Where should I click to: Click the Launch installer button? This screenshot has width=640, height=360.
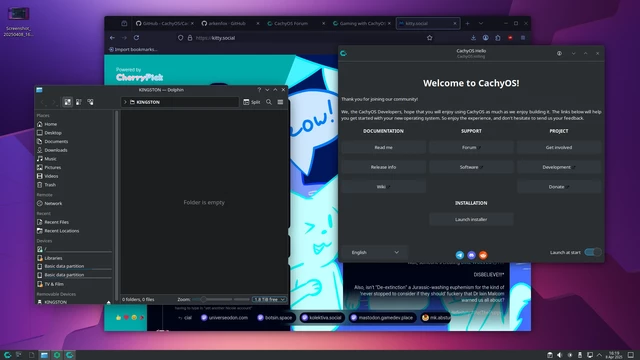click(x=471, y=219)
